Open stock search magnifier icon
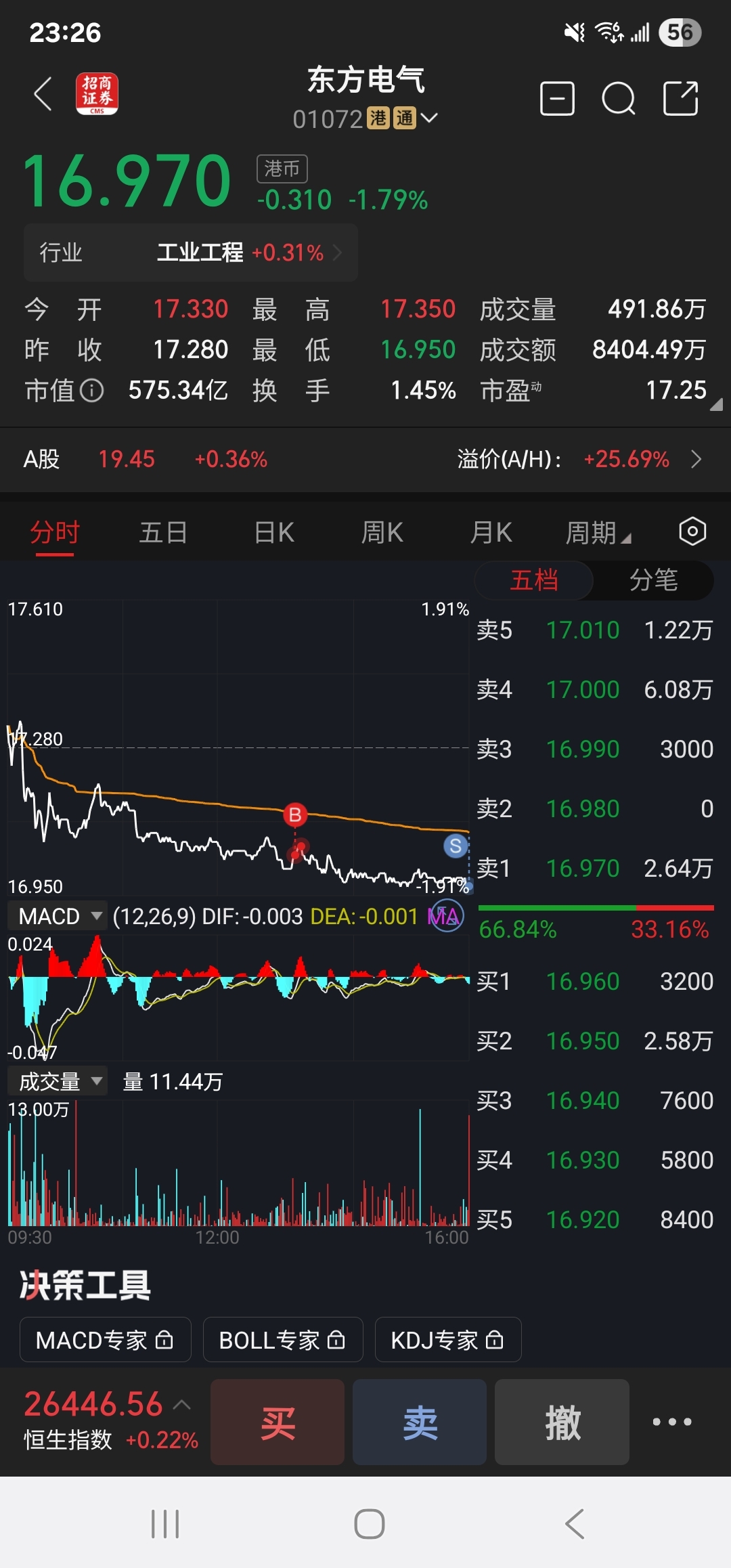 click(619, 100)
